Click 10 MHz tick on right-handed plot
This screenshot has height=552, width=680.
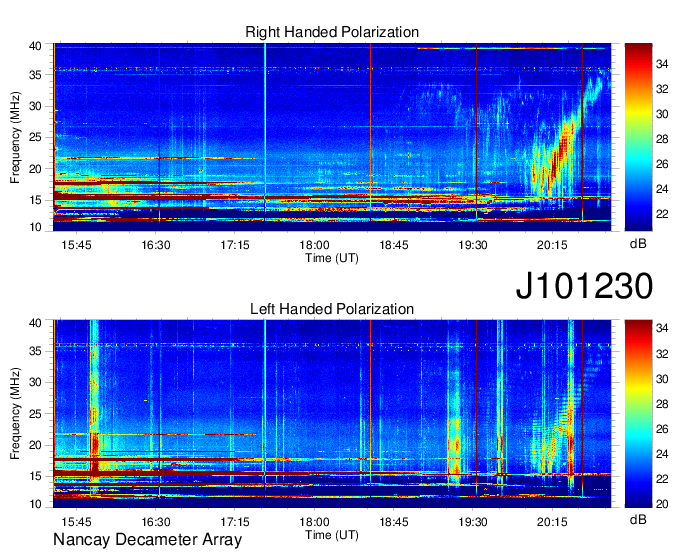[36, 227]
